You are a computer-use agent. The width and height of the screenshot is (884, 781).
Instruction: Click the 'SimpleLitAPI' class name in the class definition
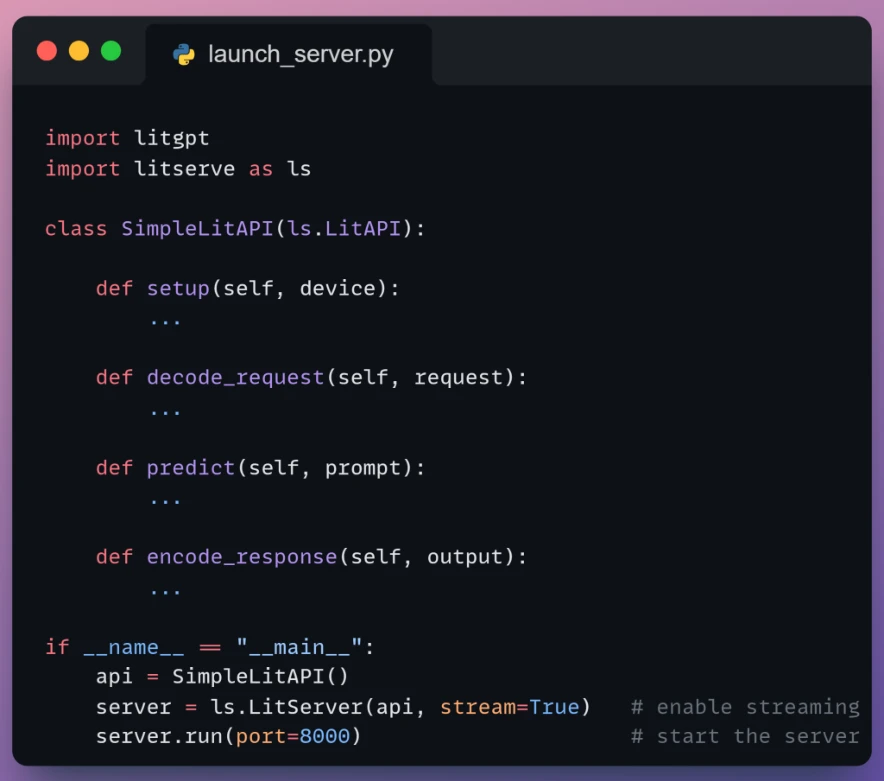coord(197,228)
